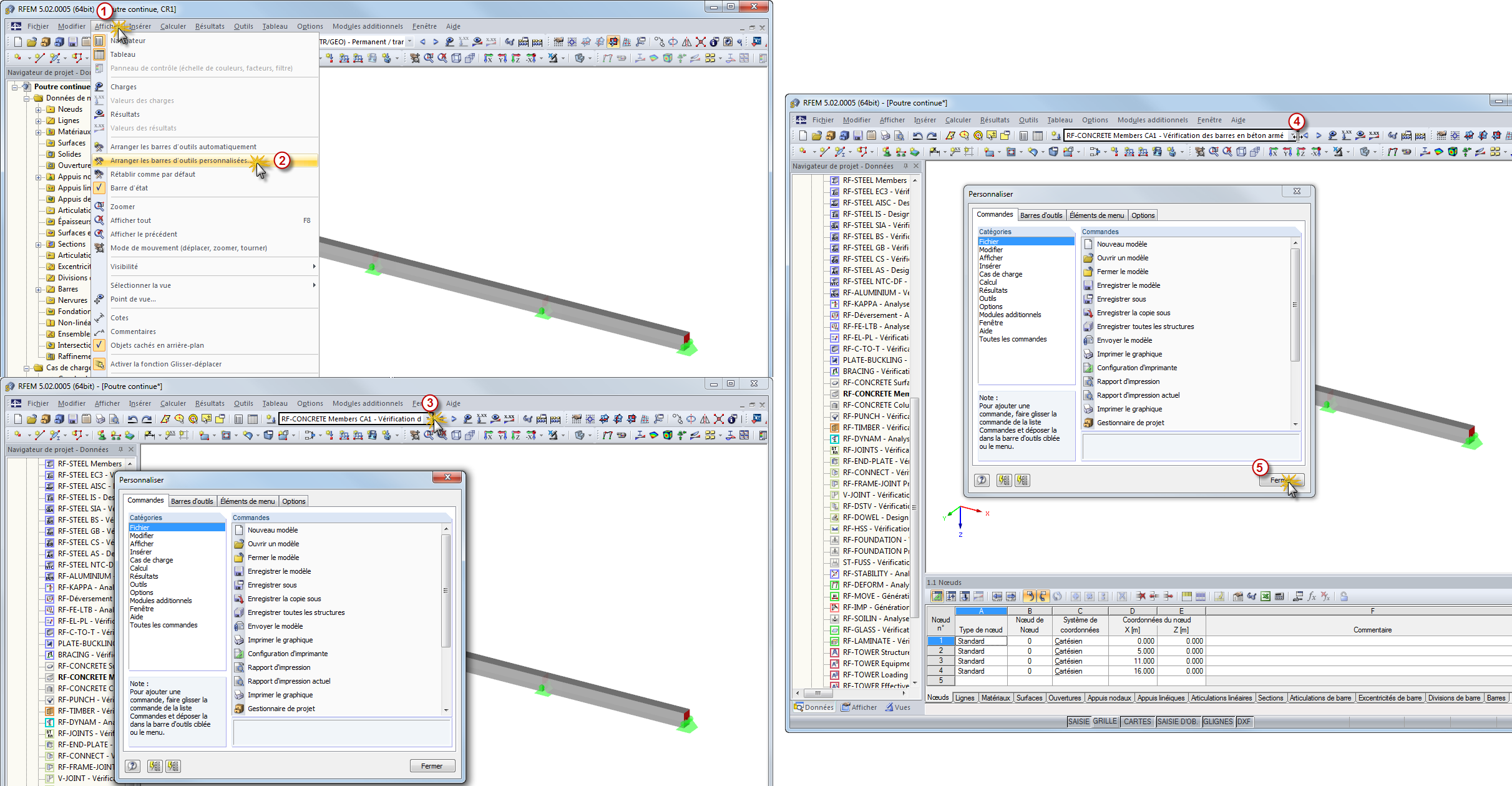Screen dimensions: 1512x786
Task: Open the fx formula editor in table toolbar
Action: [1312, 596]
